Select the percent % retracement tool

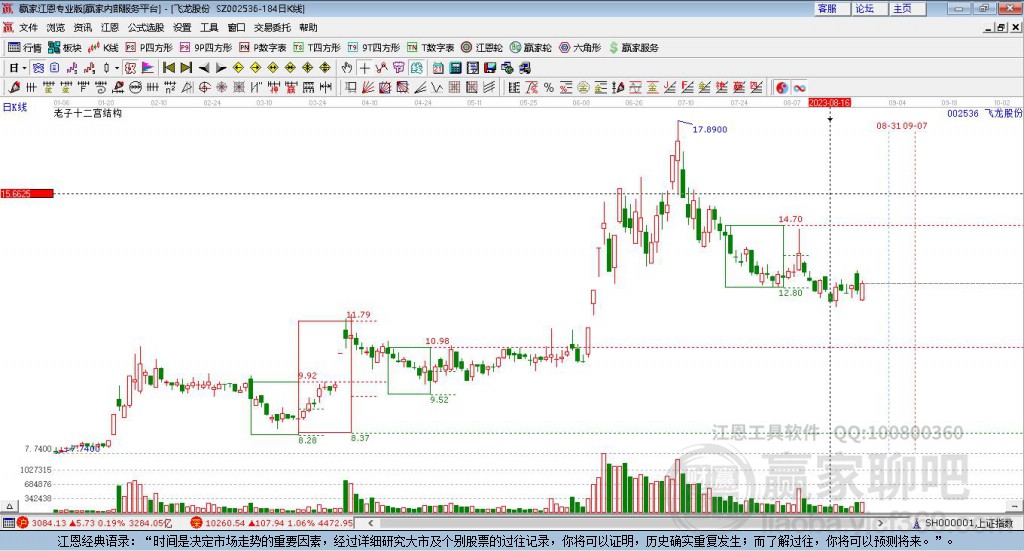tap(549, 87)
